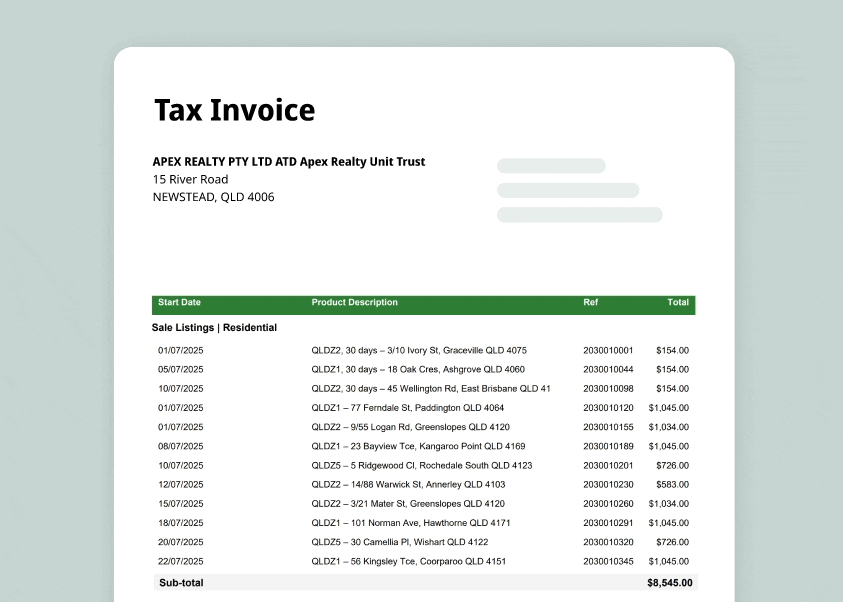
Task: Click the Ref column header
Action: [590, 302]
